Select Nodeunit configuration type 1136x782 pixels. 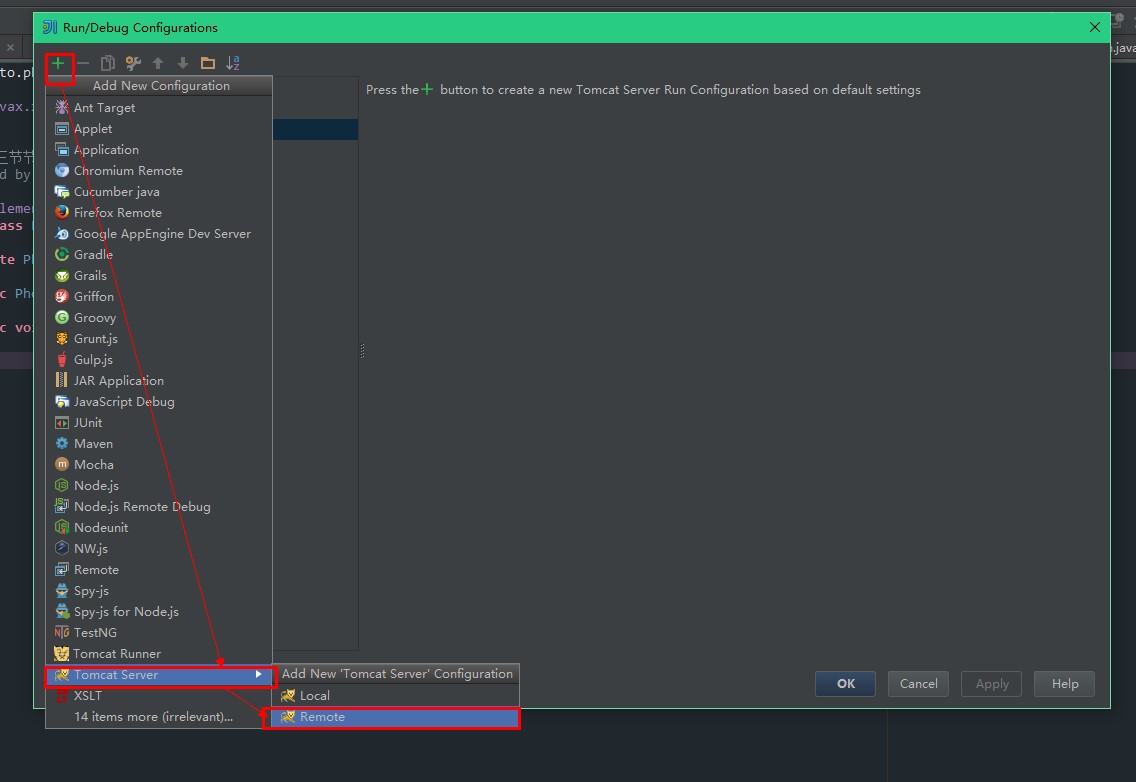pyautogui.click(x=159, y=528)
